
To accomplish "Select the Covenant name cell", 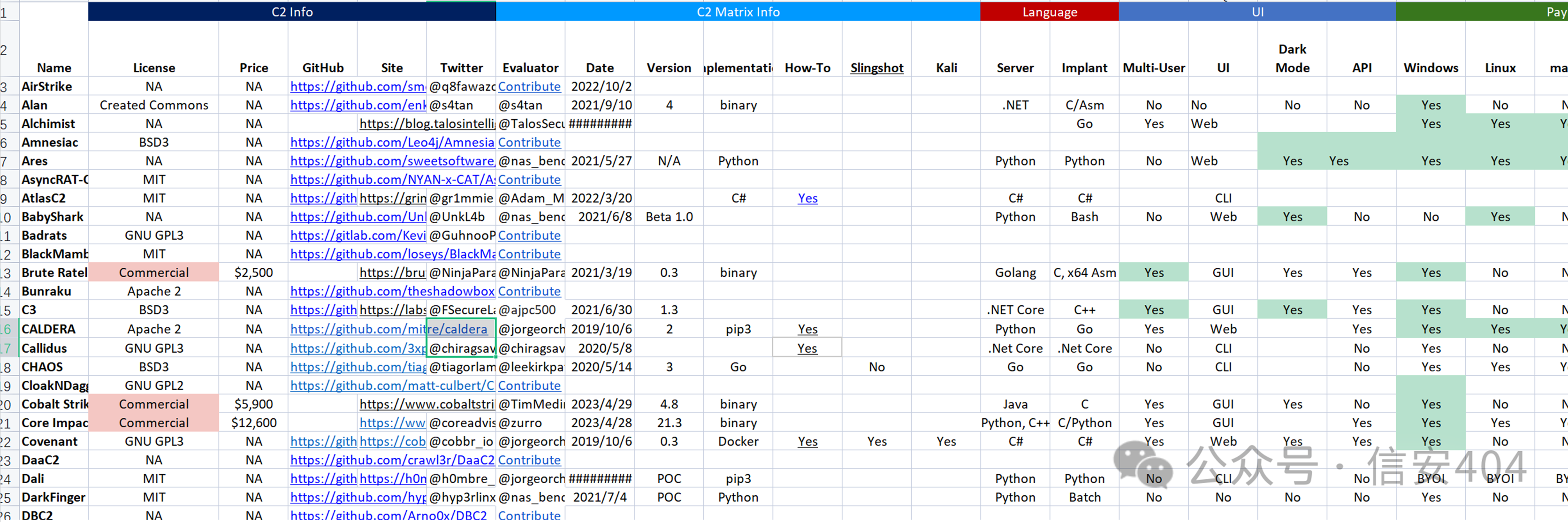I will click(53, 442).
